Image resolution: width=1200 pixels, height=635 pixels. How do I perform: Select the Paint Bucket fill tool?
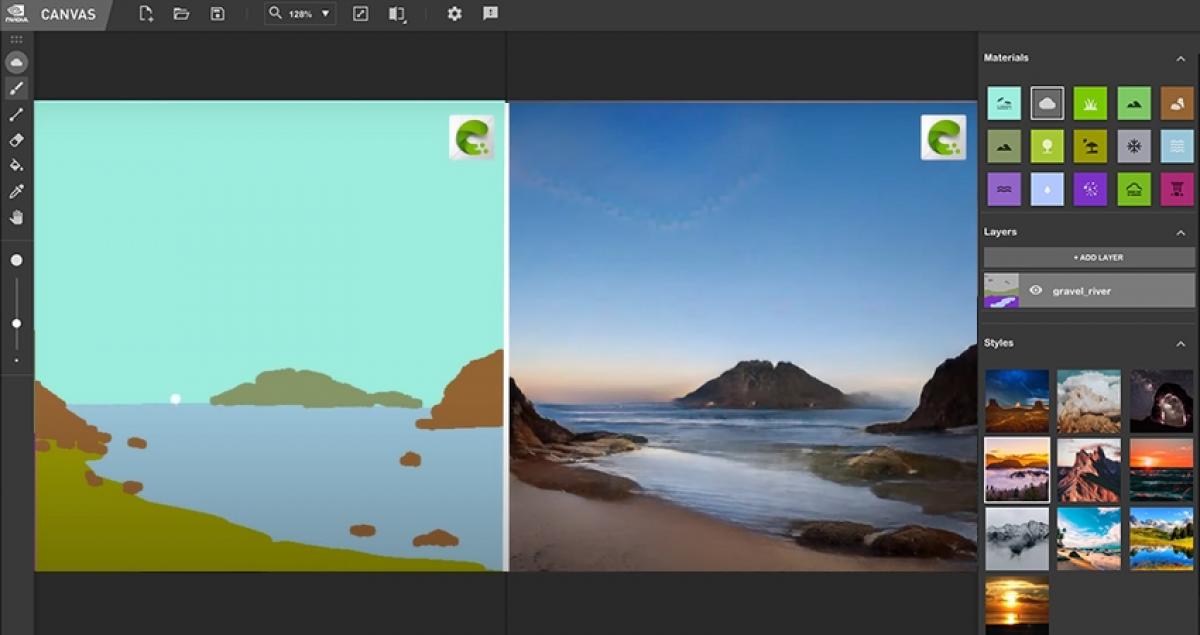tap(16, 165)
